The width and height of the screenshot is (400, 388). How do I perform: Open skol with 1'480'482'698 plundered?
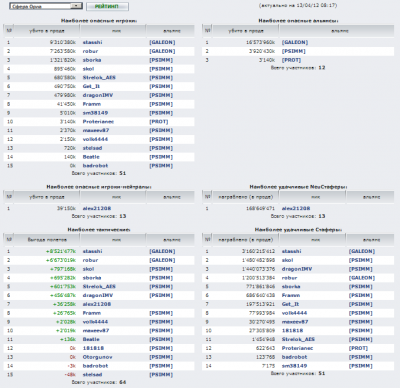[287, 260]
